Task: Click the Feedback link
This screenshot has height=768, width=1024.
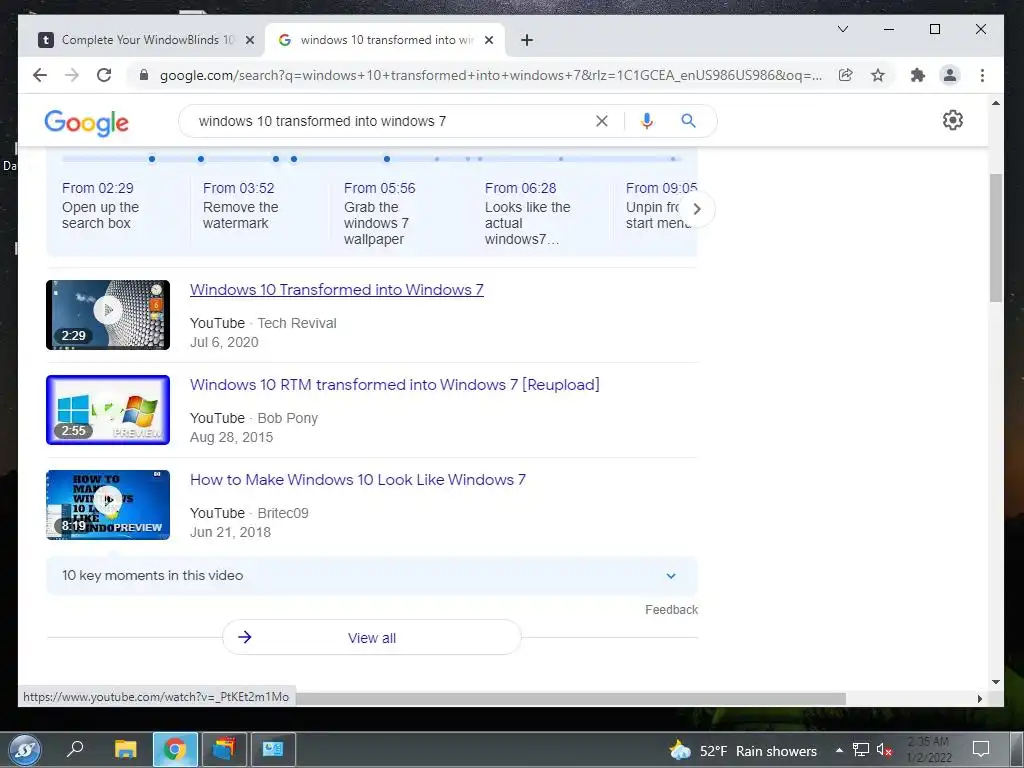Action: pyautogui.click(x=671, y=609)
